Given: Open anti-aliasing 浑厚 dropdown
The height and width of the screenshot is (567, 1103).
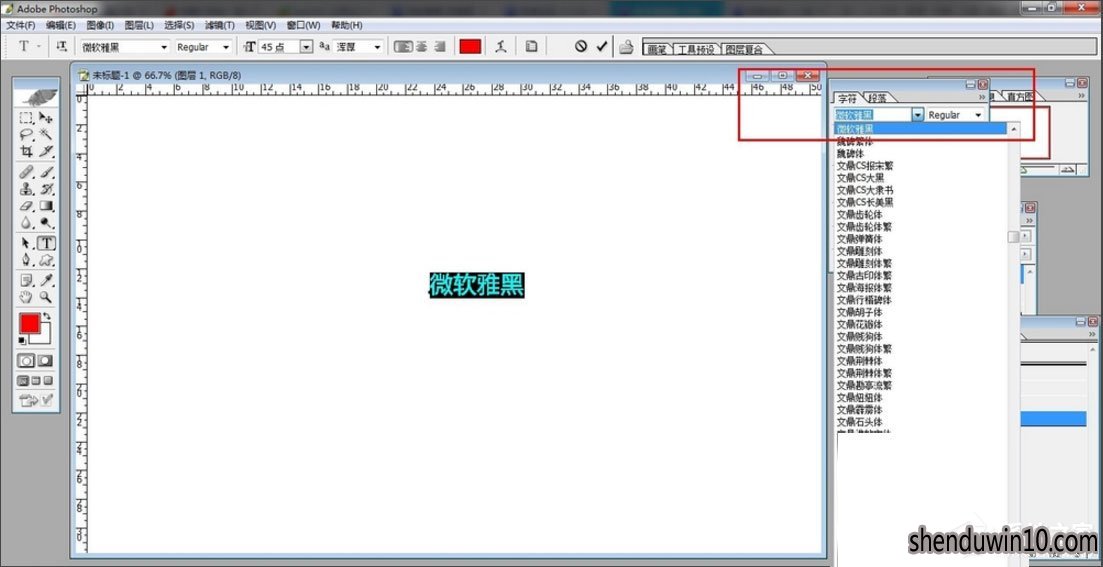Looking at the screenshot, I should tap(378, 47).
